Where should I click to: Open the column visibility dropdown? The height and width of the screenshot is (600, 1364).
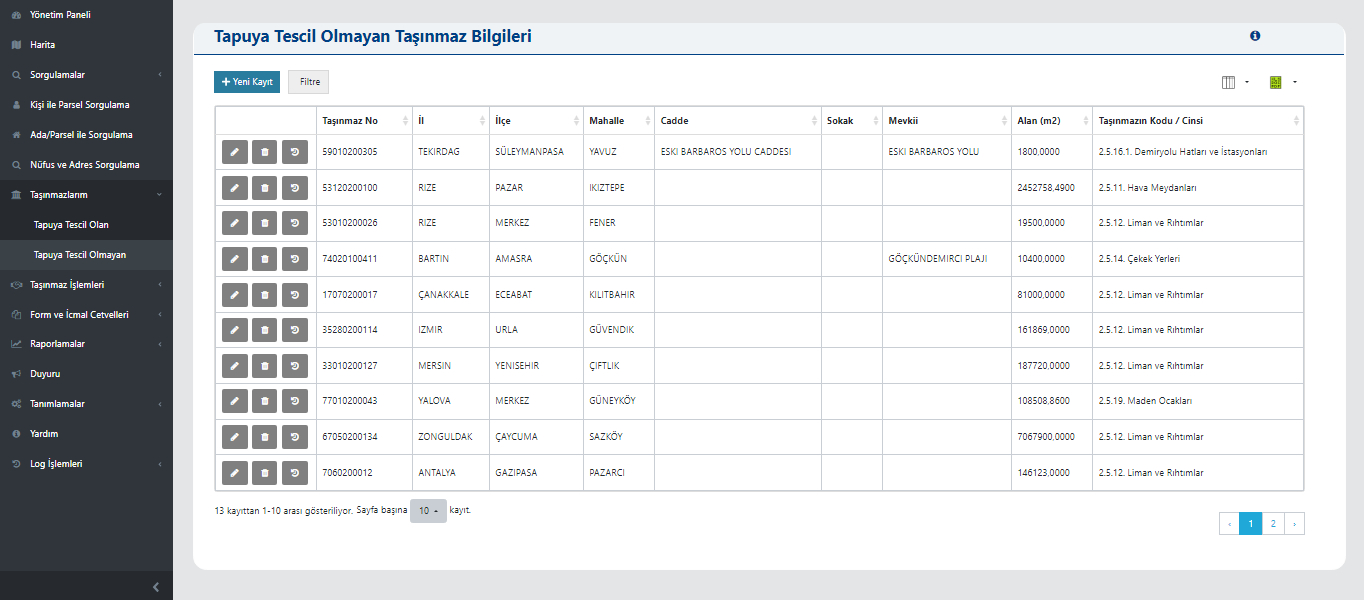click(x=1235, y=82)
